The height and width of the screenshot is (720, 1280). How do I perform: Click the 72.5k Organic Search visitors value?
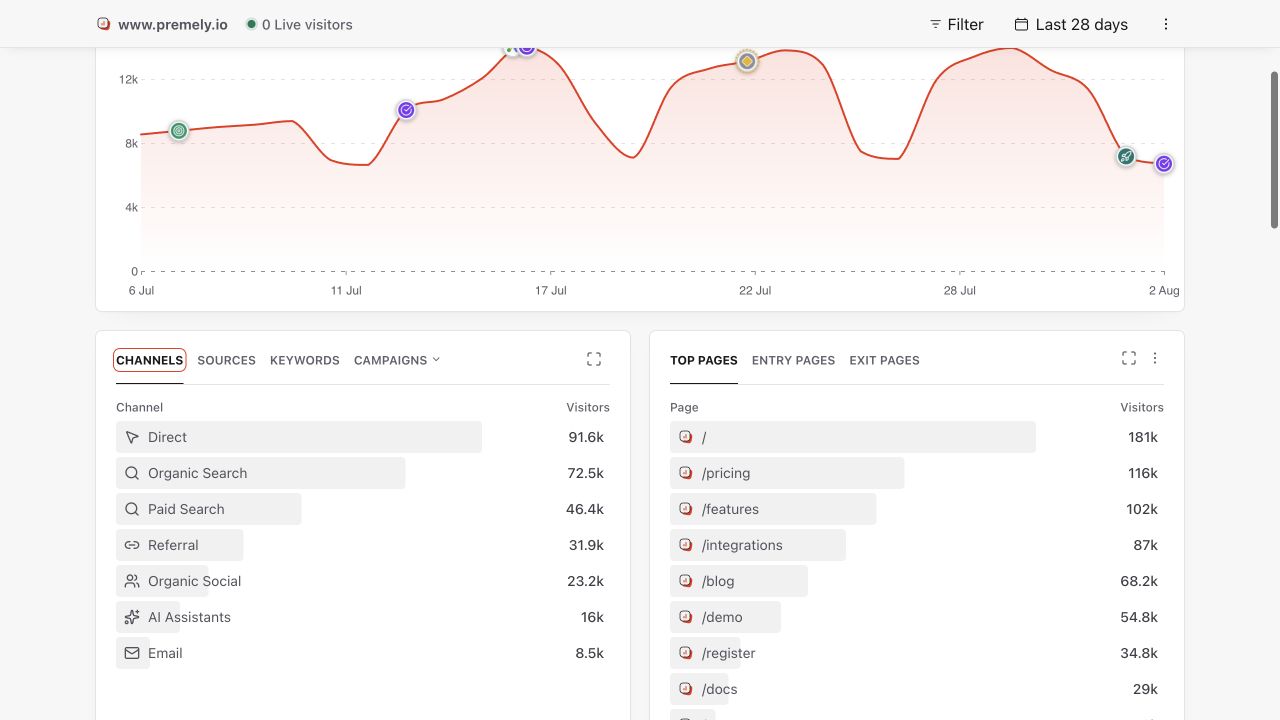(586, 473)
